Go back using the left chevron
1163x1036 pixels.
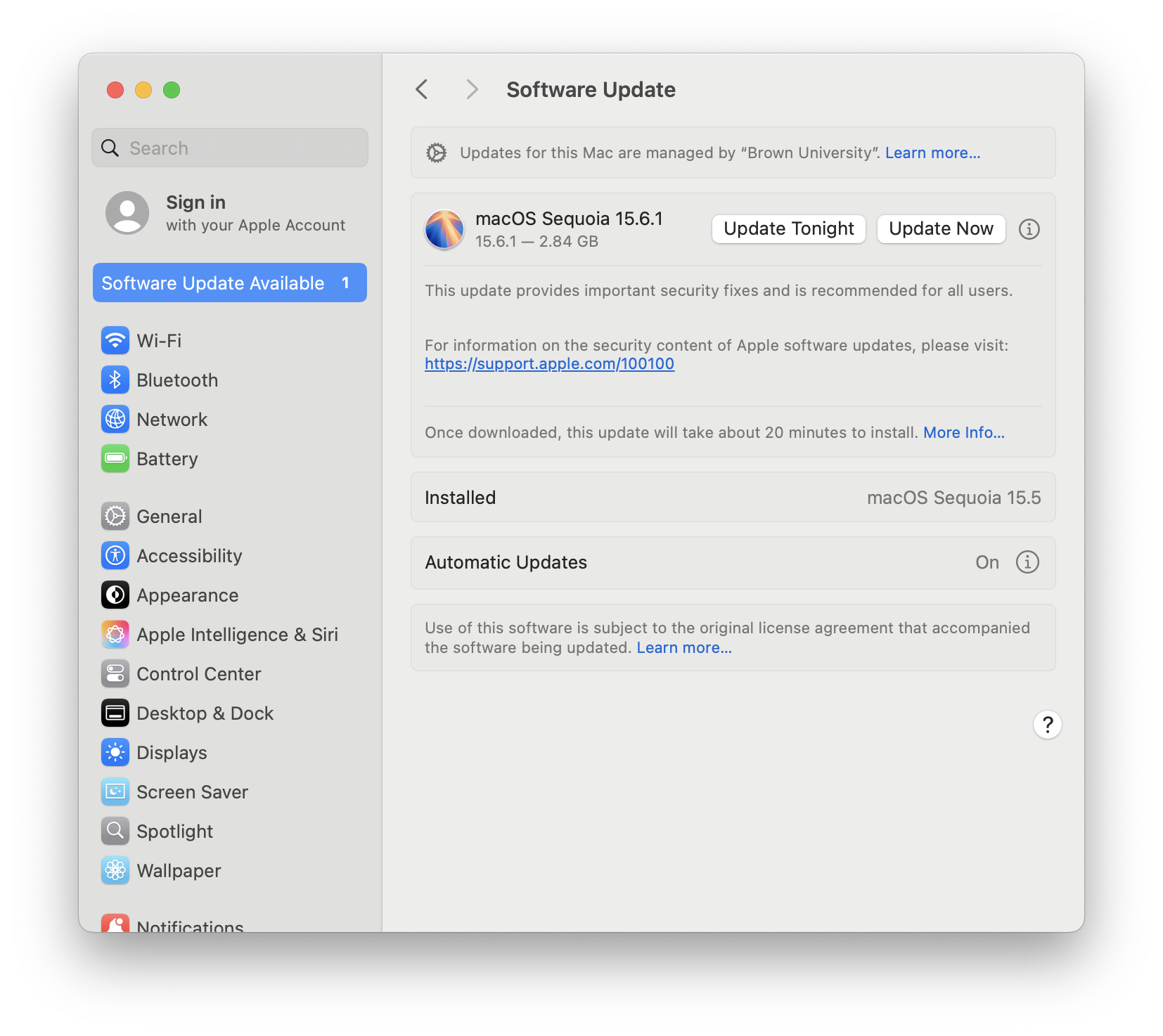422,89
